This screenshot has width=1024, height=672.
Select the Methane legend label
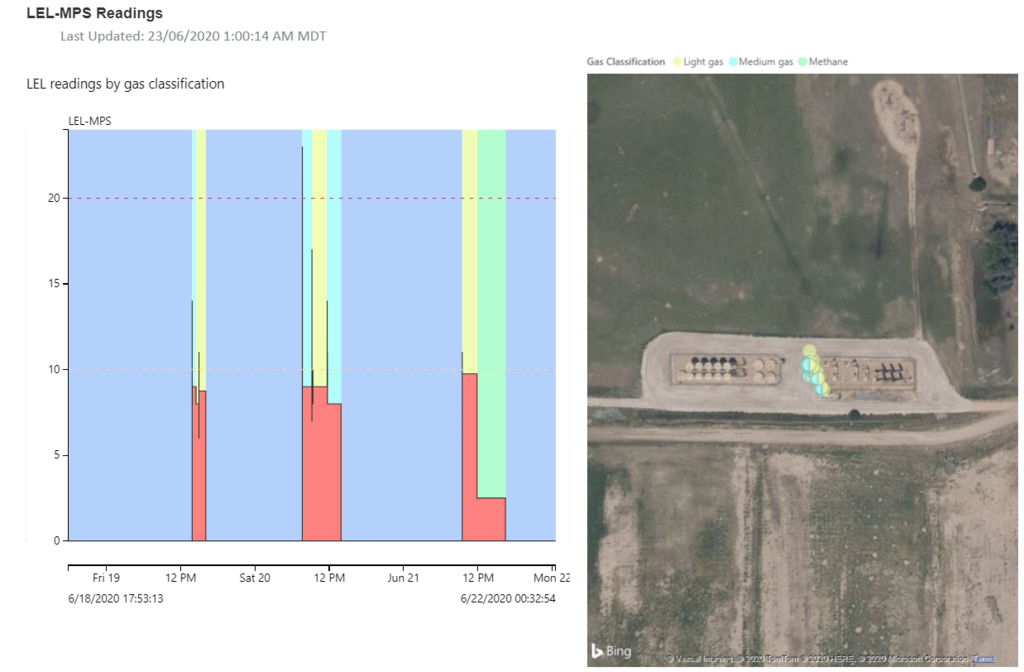coord(828,62)
